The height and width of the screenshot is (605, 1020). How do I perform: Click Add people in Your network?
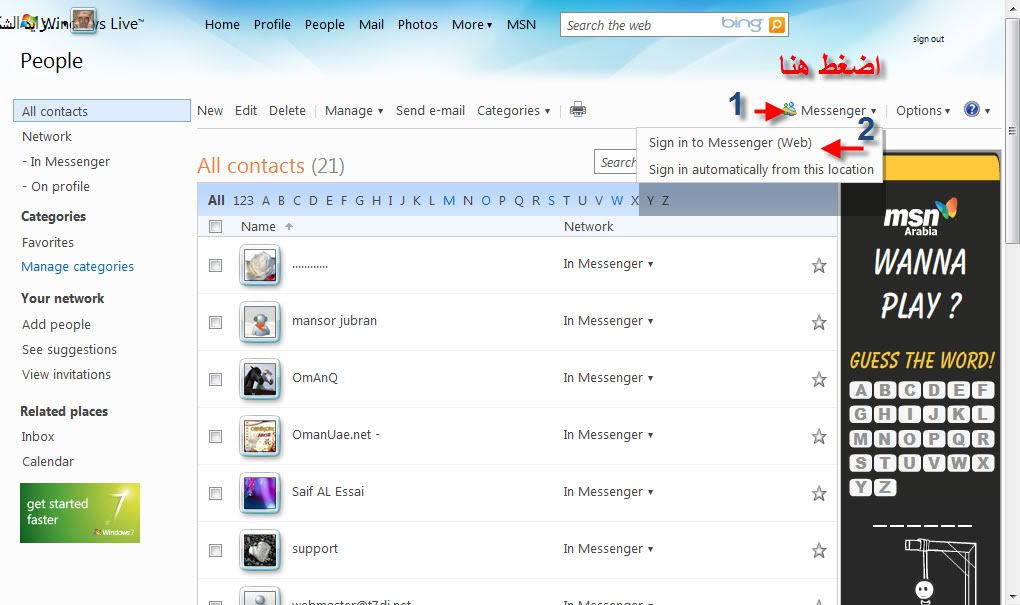click(57, 325)
